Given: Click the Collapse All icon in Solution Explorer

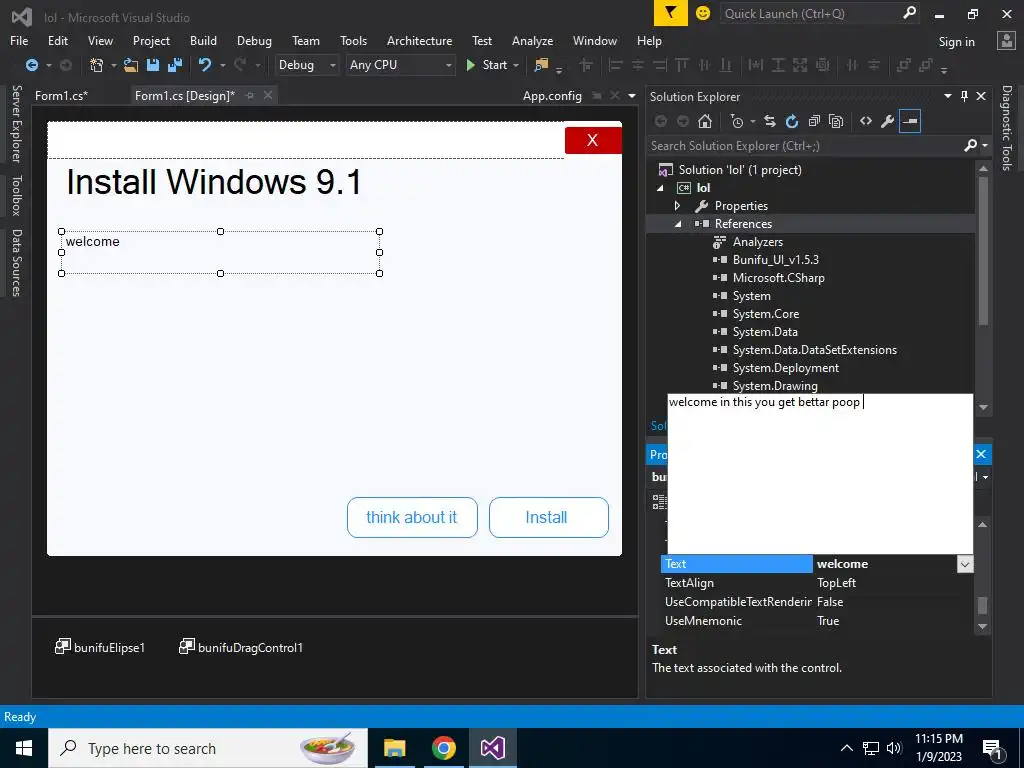Looking at the screenshot, I should coord(814,121).
